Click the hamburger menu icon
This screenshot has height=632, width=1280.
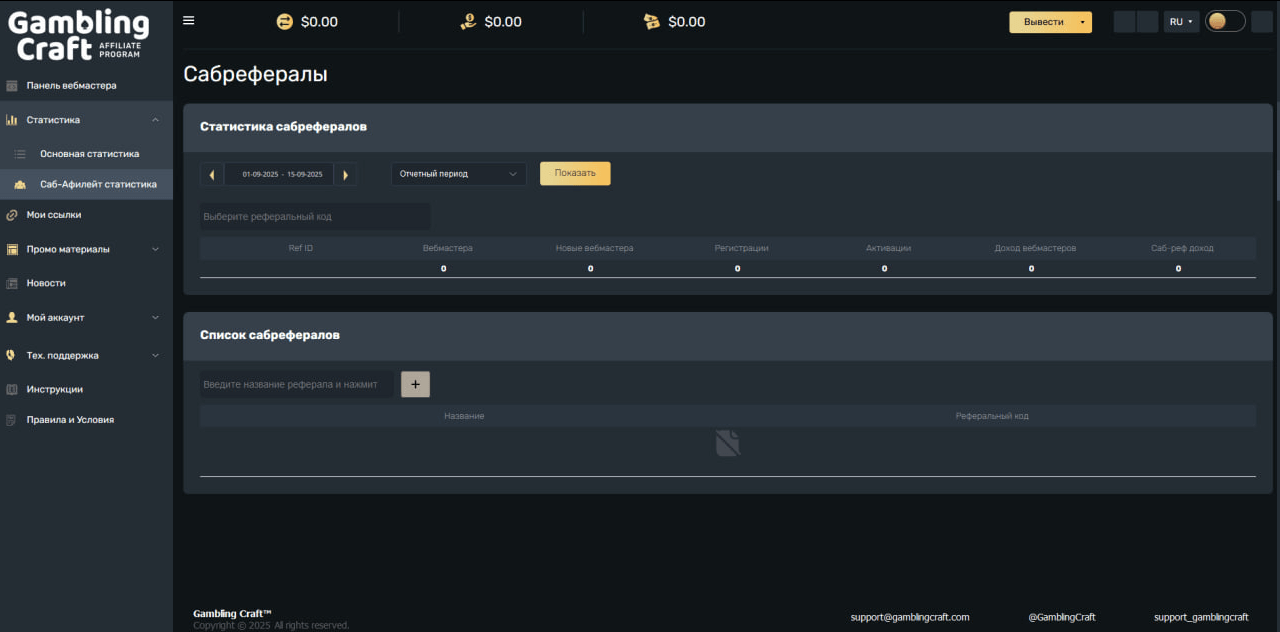(189, 21)
